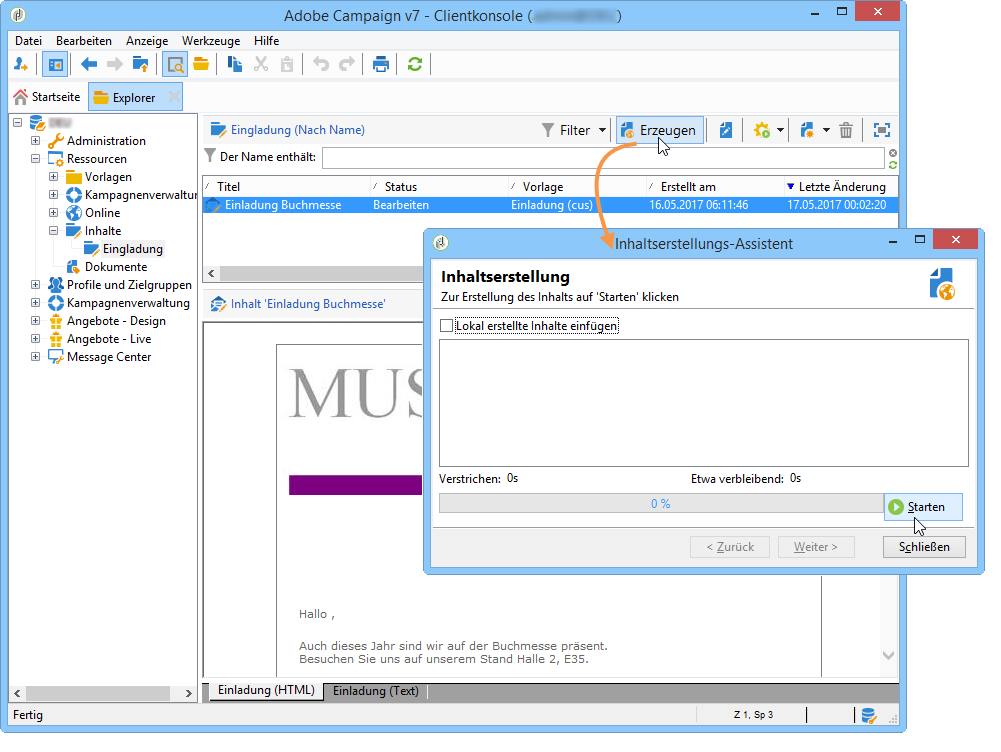Viewport: 1001px width, 752px height.
Task: Click the wizard content globe icon
Action: point(942,284)
